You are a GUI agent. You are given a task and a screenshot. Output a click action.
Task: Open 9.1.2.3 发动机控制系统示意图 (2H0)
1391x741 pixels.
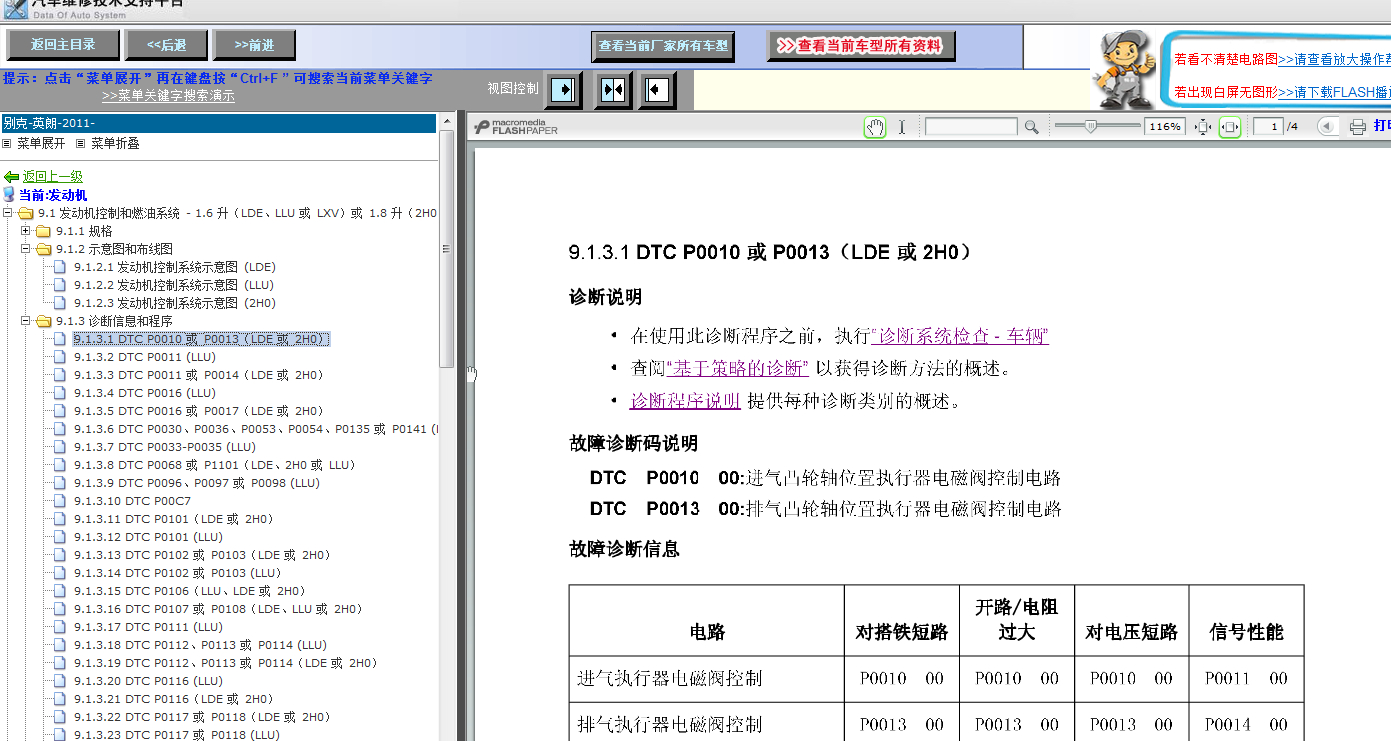pyautogui.click(x=175, y=303)
